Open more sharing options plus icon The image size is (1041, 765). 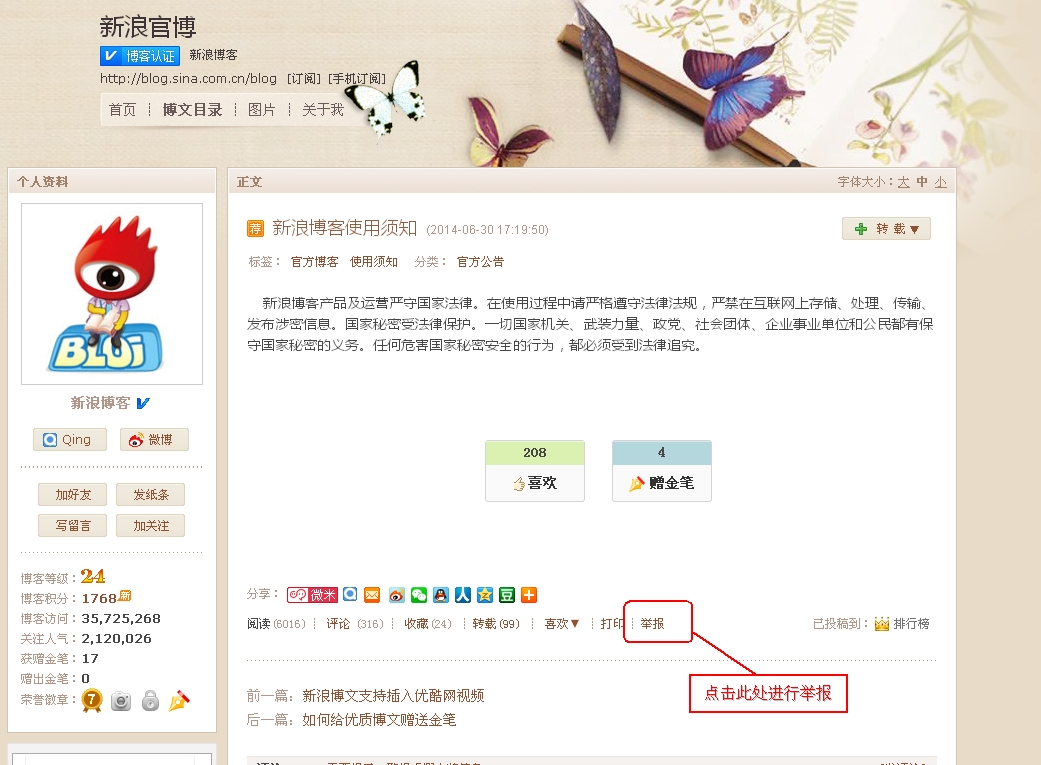(529, 595)
